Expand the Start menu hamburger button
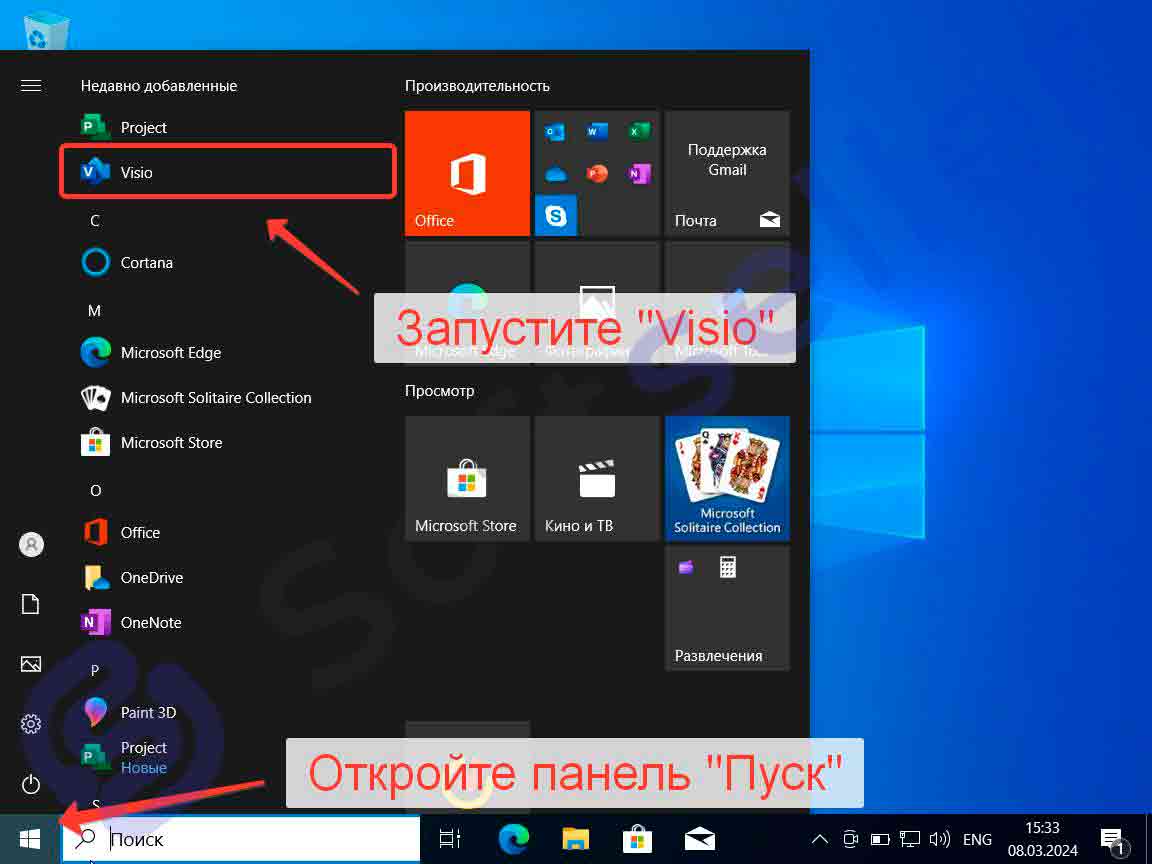Viewport: 1152px width, 864px height. [x=31, y=86]
